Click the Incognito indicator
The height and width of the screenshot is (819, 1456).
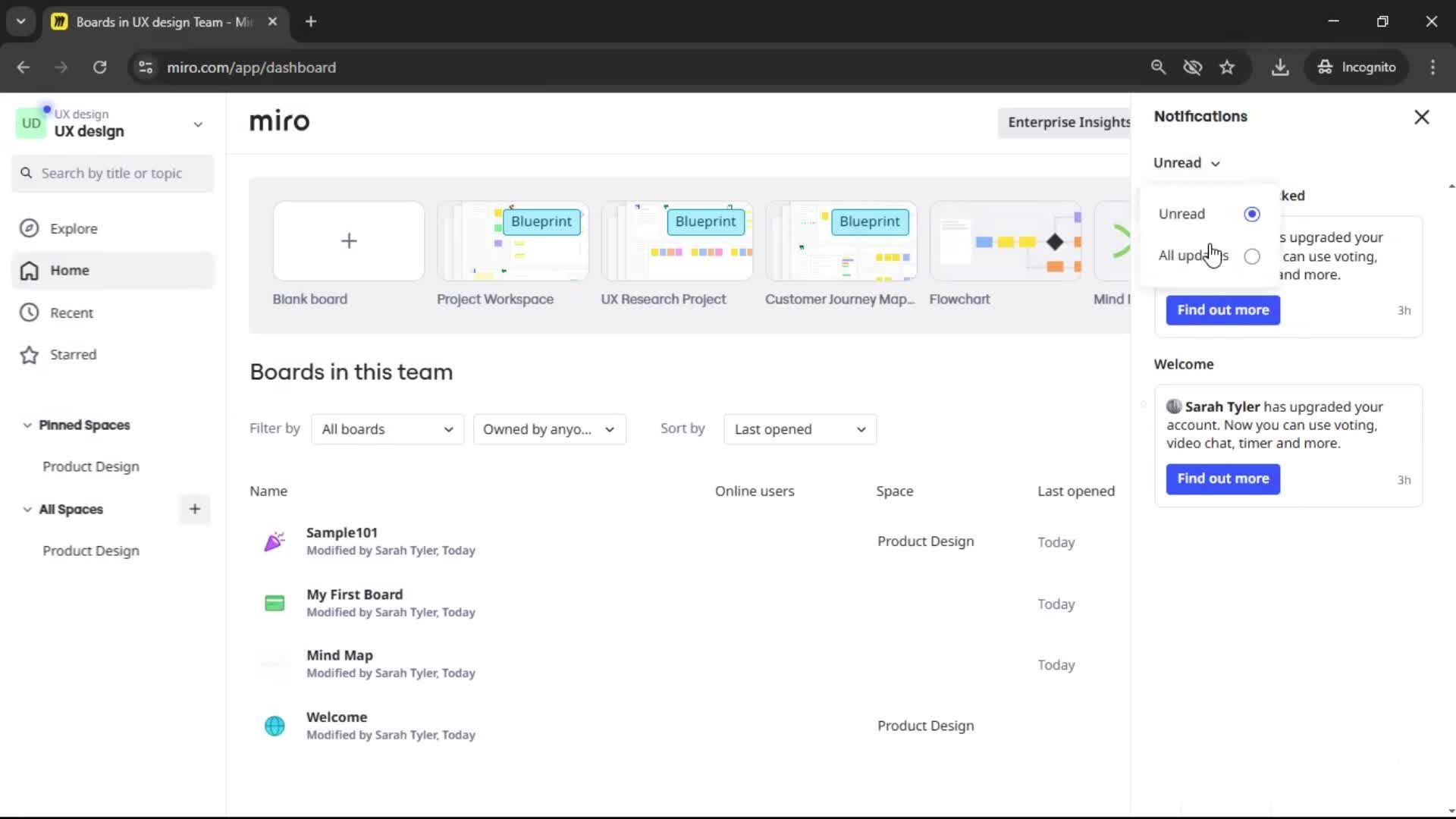click(x=1357, y=67)
